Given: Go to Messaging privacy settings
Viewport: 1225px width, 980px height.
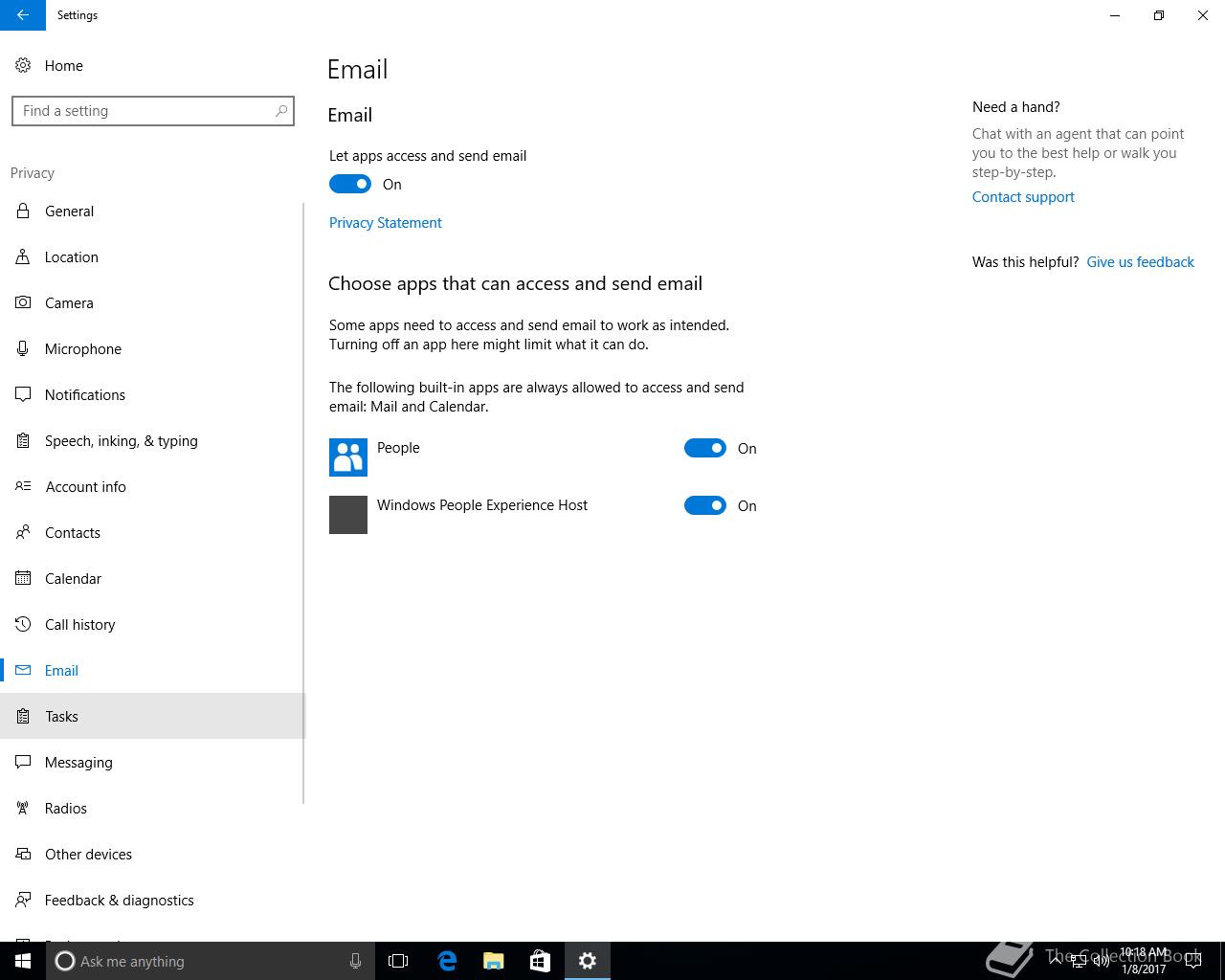Looking at the screenshot, I should pyautogui.click(x=152, y=763).
